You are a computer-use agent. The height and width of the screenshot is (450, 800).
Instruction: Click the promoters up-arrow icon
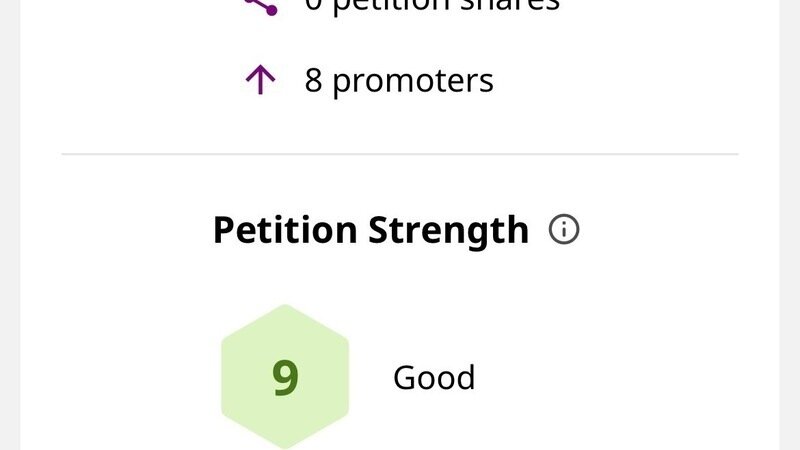(260, 80)
